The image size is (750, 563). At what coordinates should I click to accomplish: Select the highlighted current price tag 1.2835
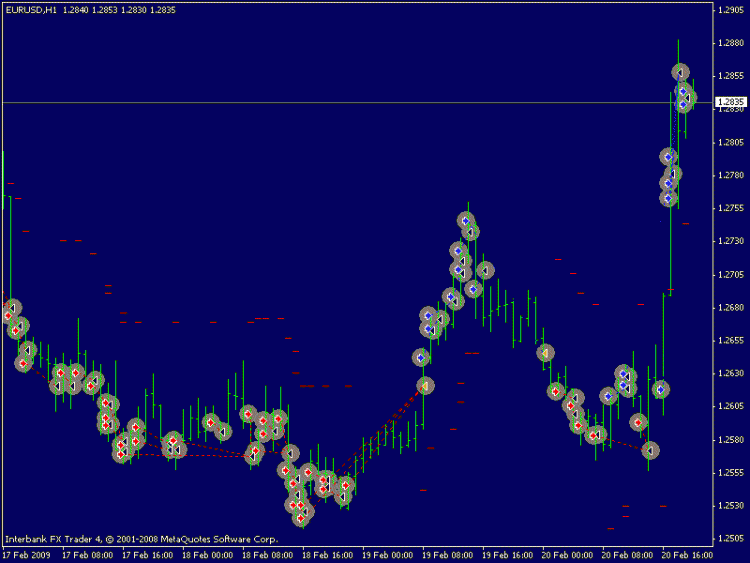[x=731, y=102]
